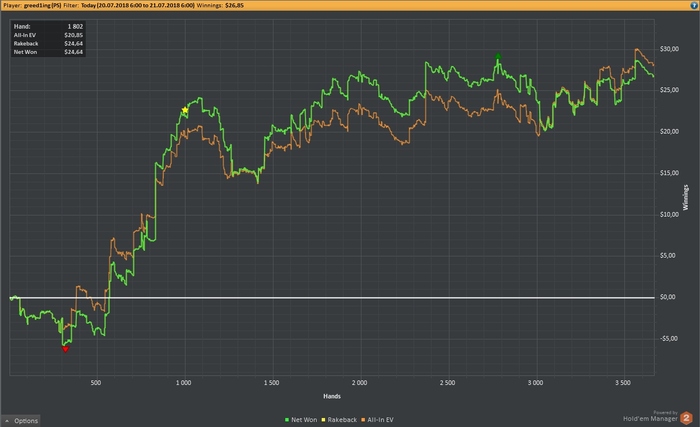Click the green Net Won legend swatch
Viewport: 700px width, 427px height.
(x=287, y=420)
